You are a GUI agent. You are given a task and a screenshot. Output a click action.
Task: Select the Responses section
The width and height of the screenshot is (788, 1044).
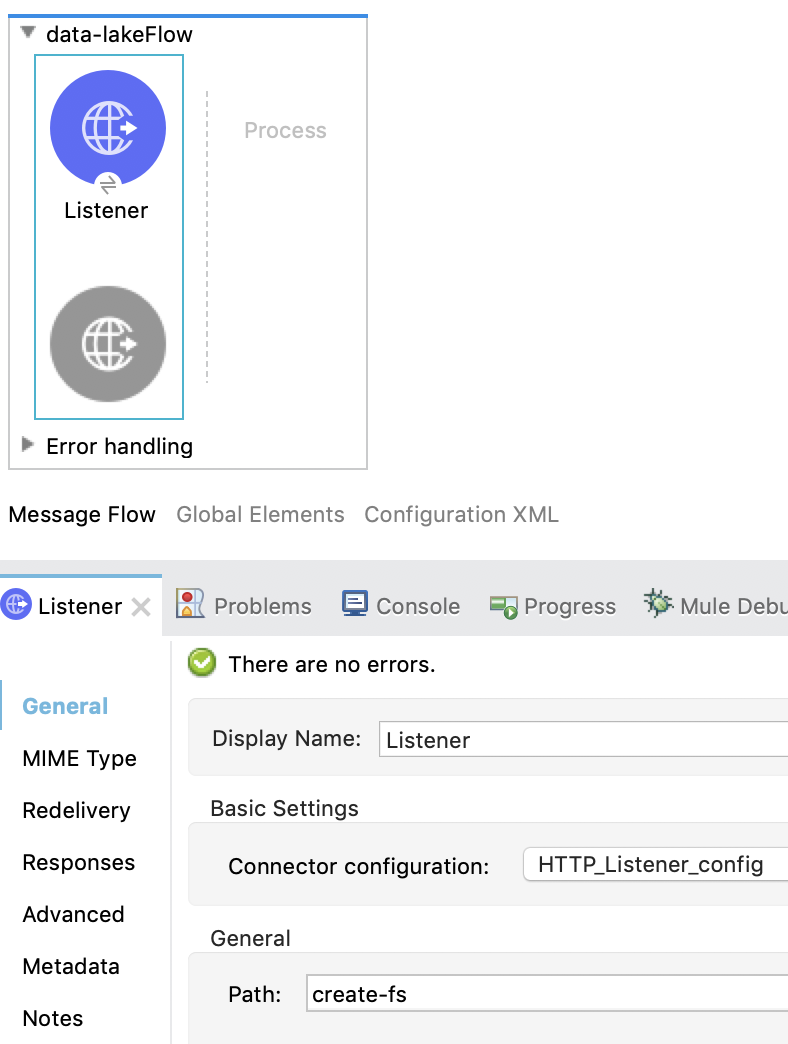78,863
